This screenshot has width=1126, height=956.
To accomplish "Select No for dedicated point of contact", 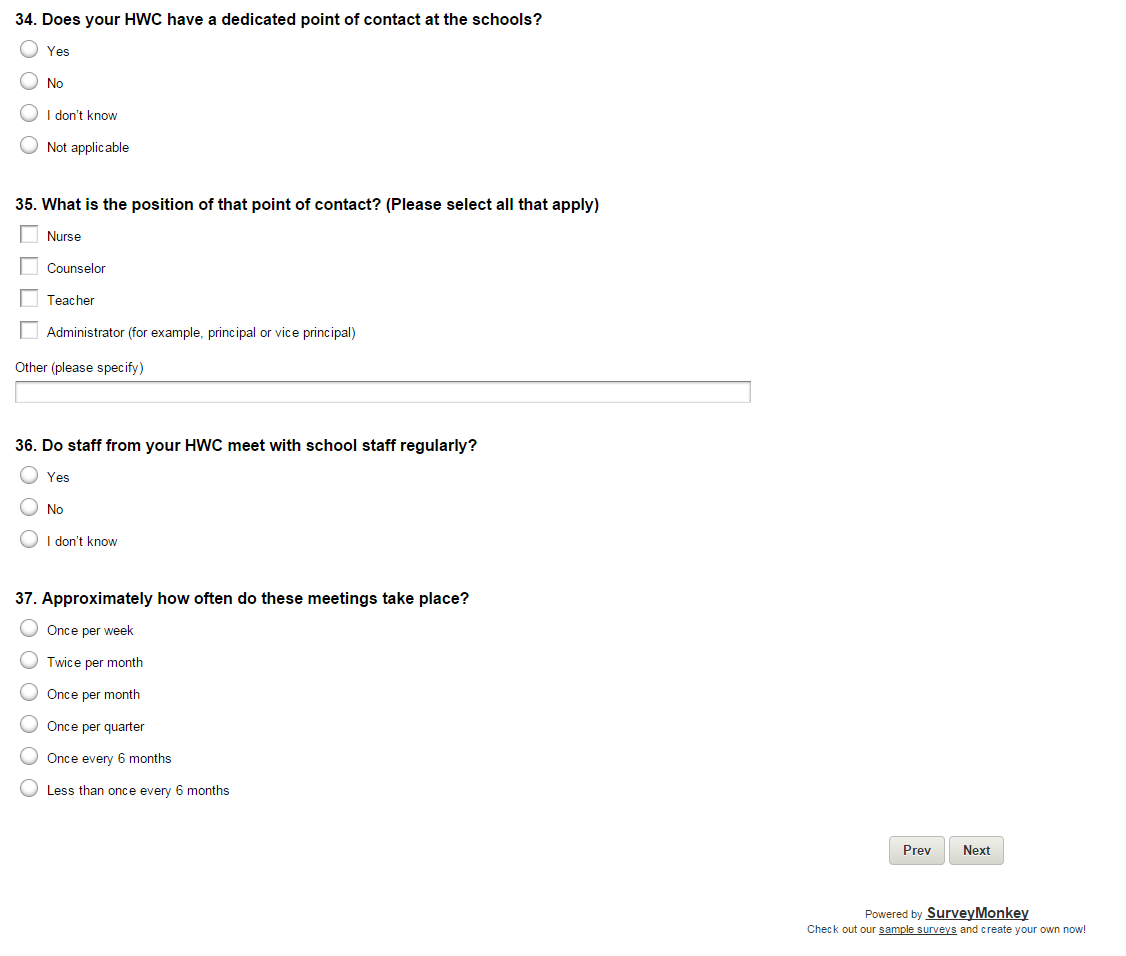I will point(29,82).
